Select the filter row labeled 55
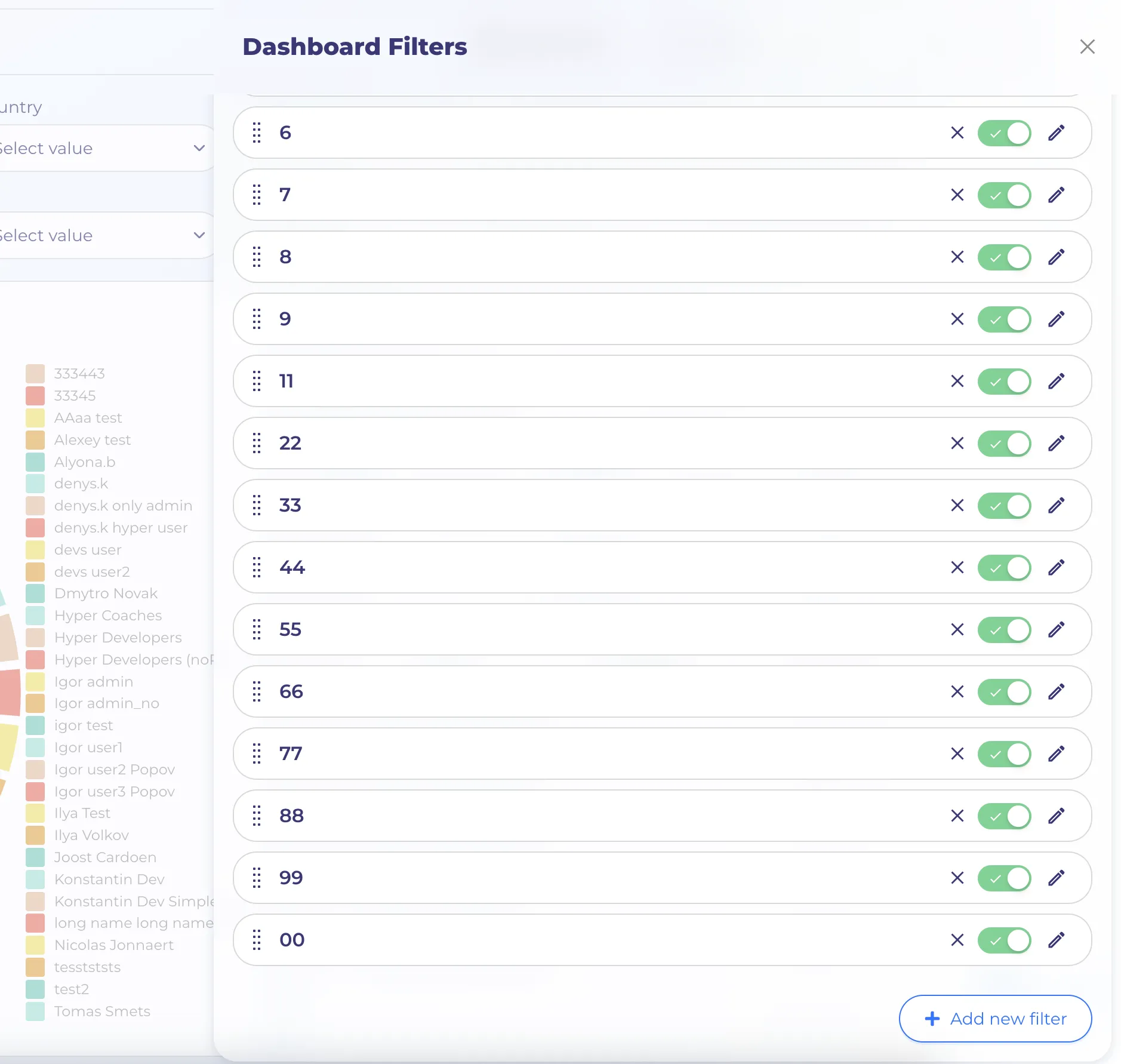Screen dimensions: 1121x1064 pos(662,629)
